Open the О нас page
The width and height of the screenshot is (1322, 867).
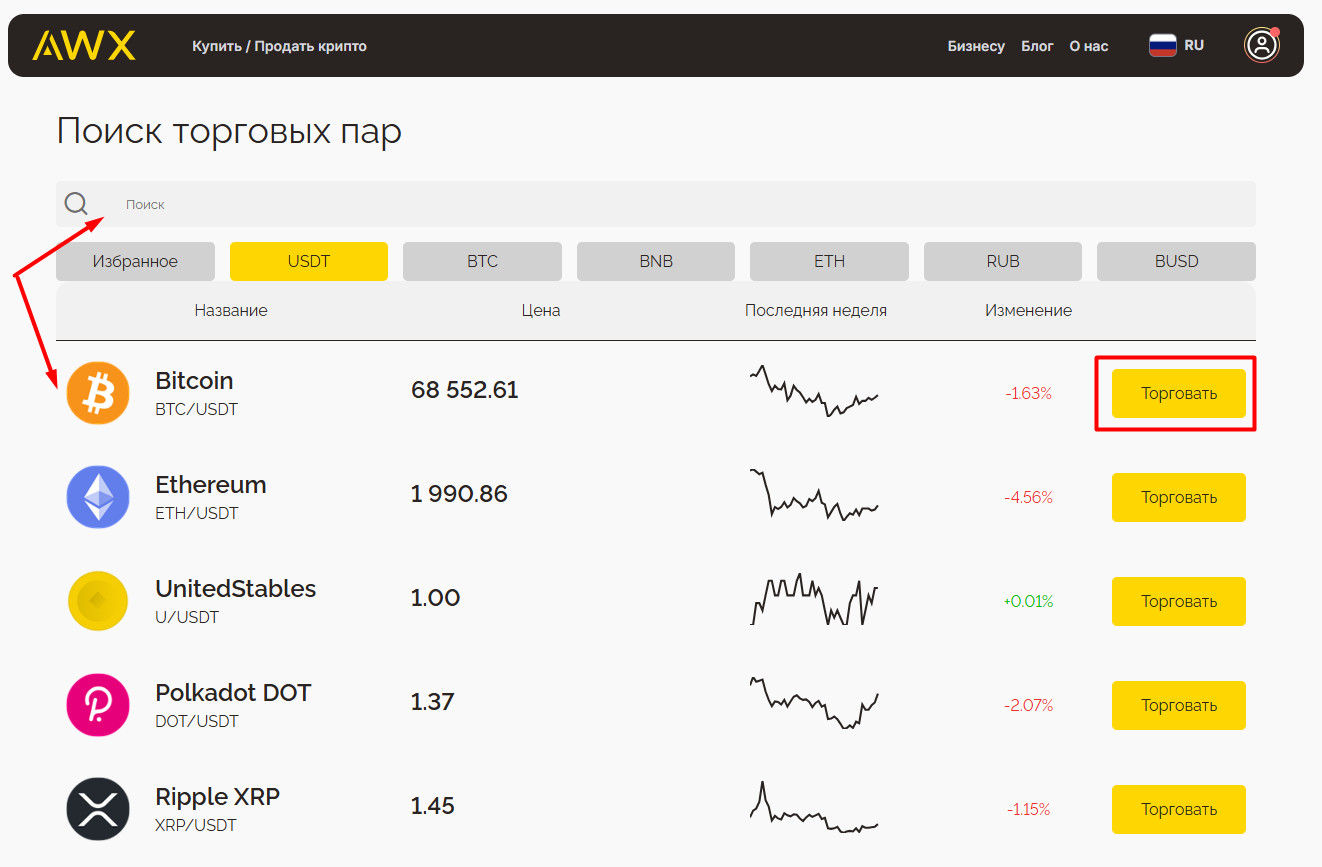coord(1089,46)
